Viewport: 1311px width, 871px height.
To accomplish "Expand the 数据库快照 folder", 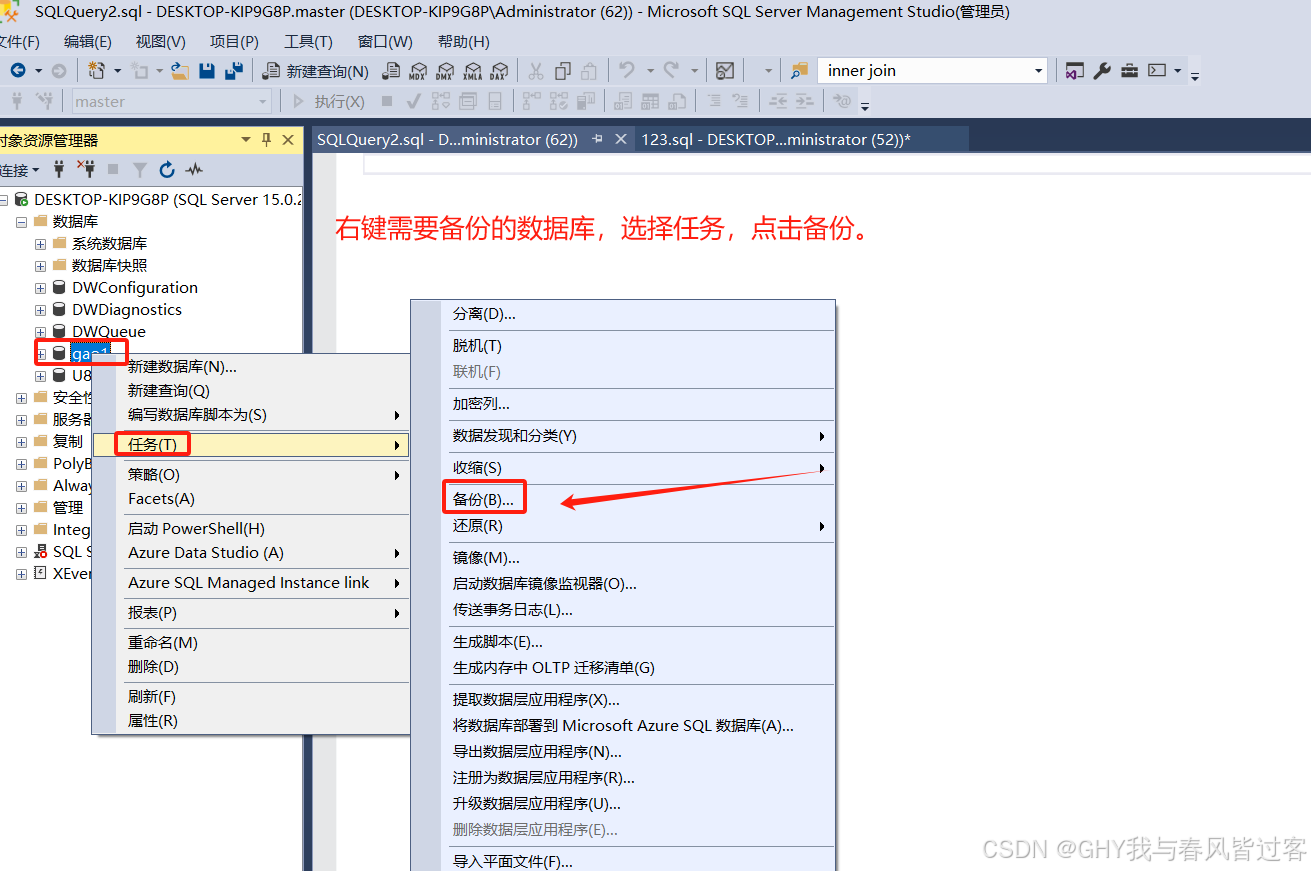I will click(40, 266).
